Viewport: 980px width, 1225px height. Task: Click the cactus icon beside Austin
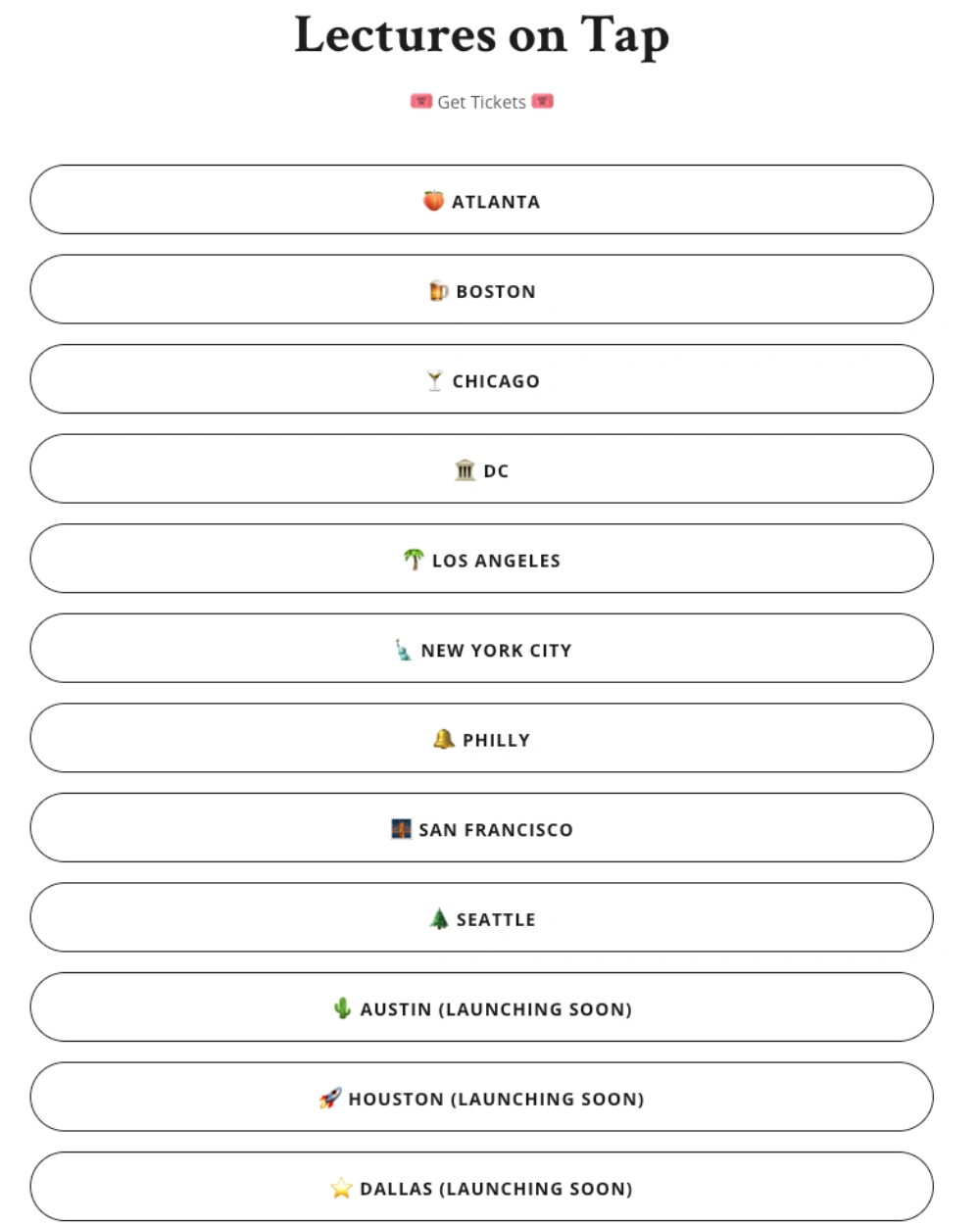pos(342,1008)
